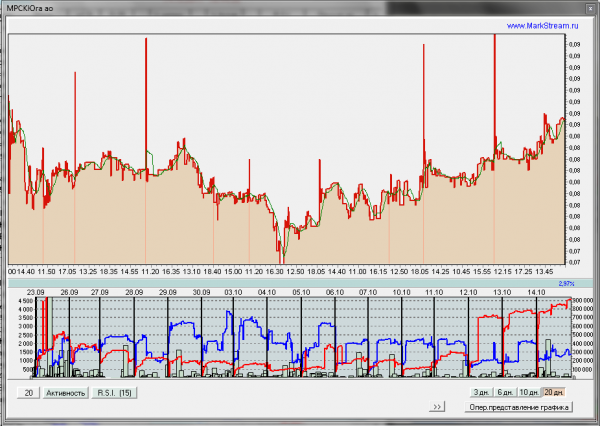Click the '10.10' date label
The height and width of the screenshot is (426, 600).
(401, 292)
